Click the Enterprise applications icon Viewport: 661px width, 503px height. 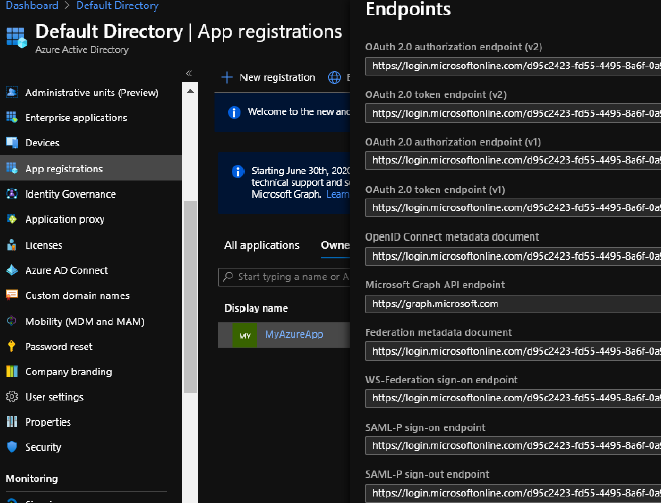click(x=13, y=117)
